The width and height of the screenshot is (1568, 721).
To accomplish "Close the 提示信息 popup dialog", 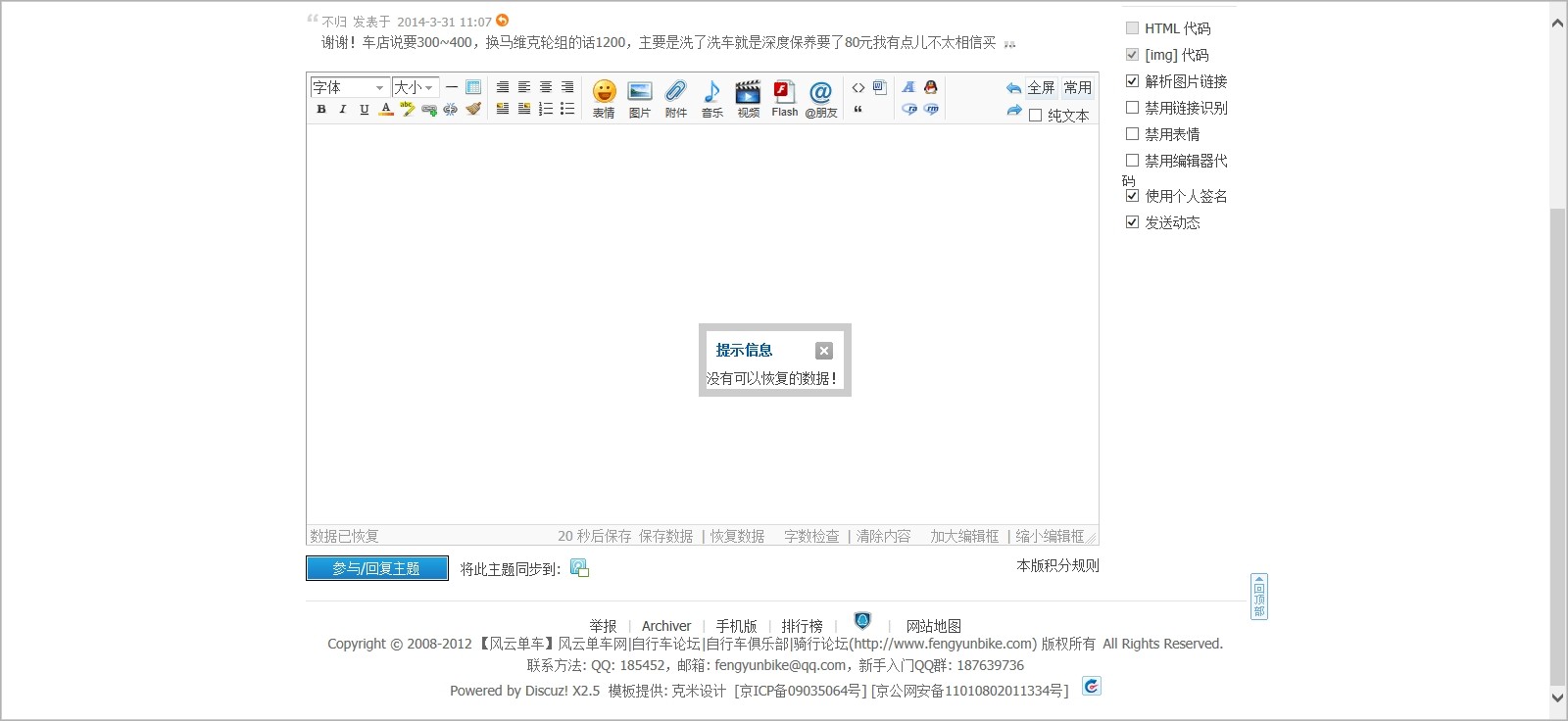I will tap(824, 351).
